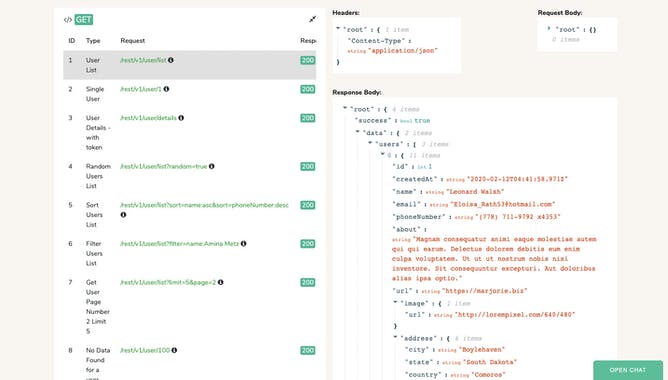This screenshot has height=380, width=668.
Task: Click the Request column header
Action: point(132,40)
